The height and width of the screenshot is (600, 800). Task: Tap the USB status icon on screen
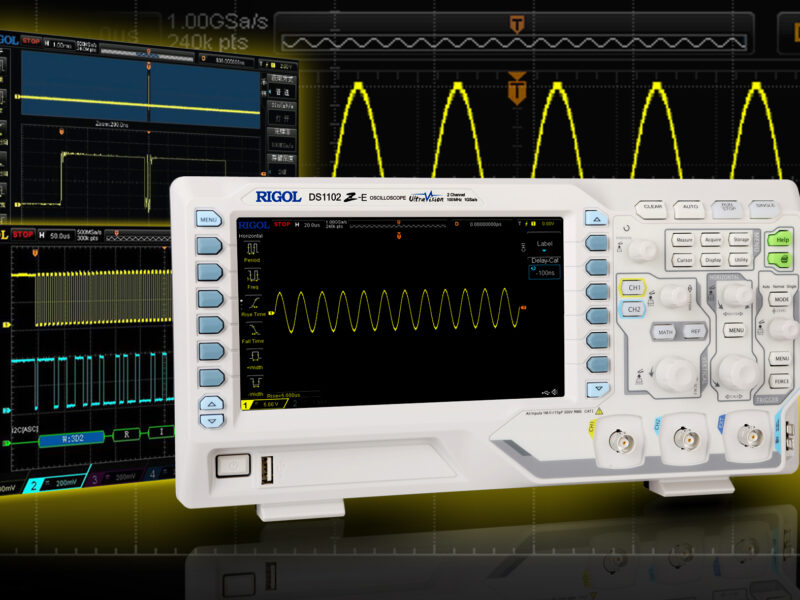point(546,392)
